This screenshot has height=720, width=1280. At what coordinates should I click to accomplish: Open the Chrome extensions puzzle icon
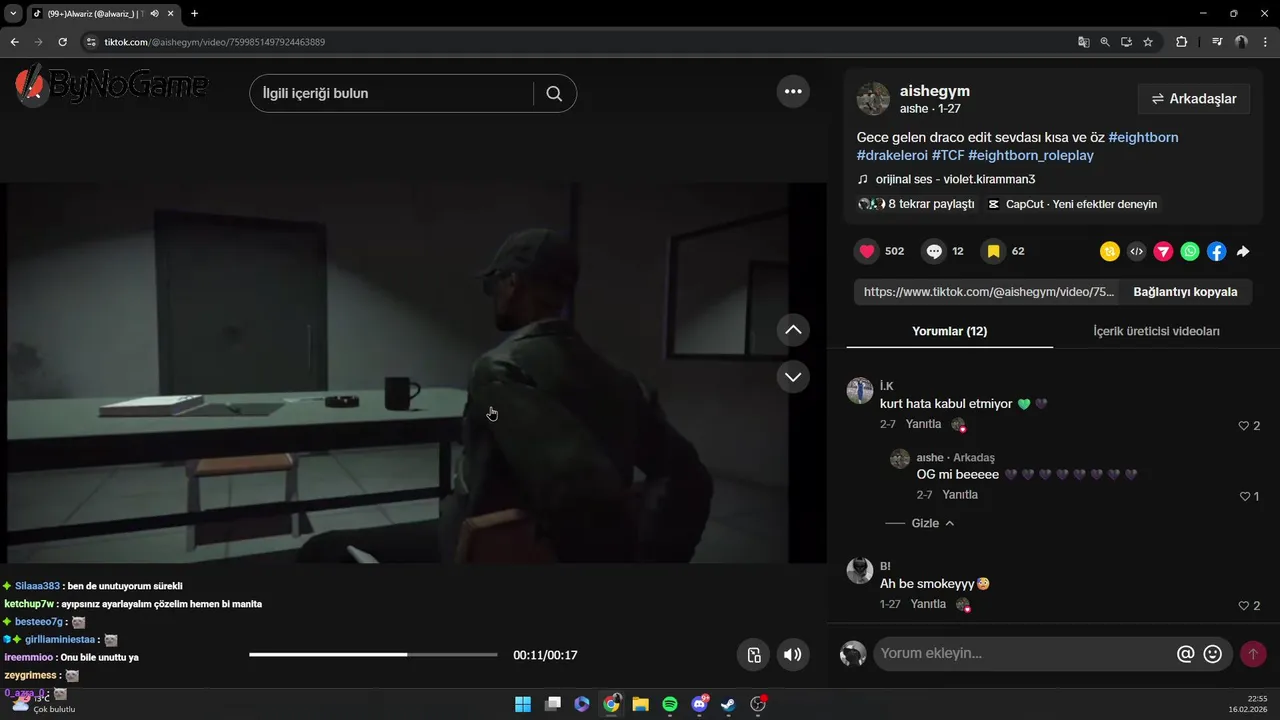click(1181, 42)
